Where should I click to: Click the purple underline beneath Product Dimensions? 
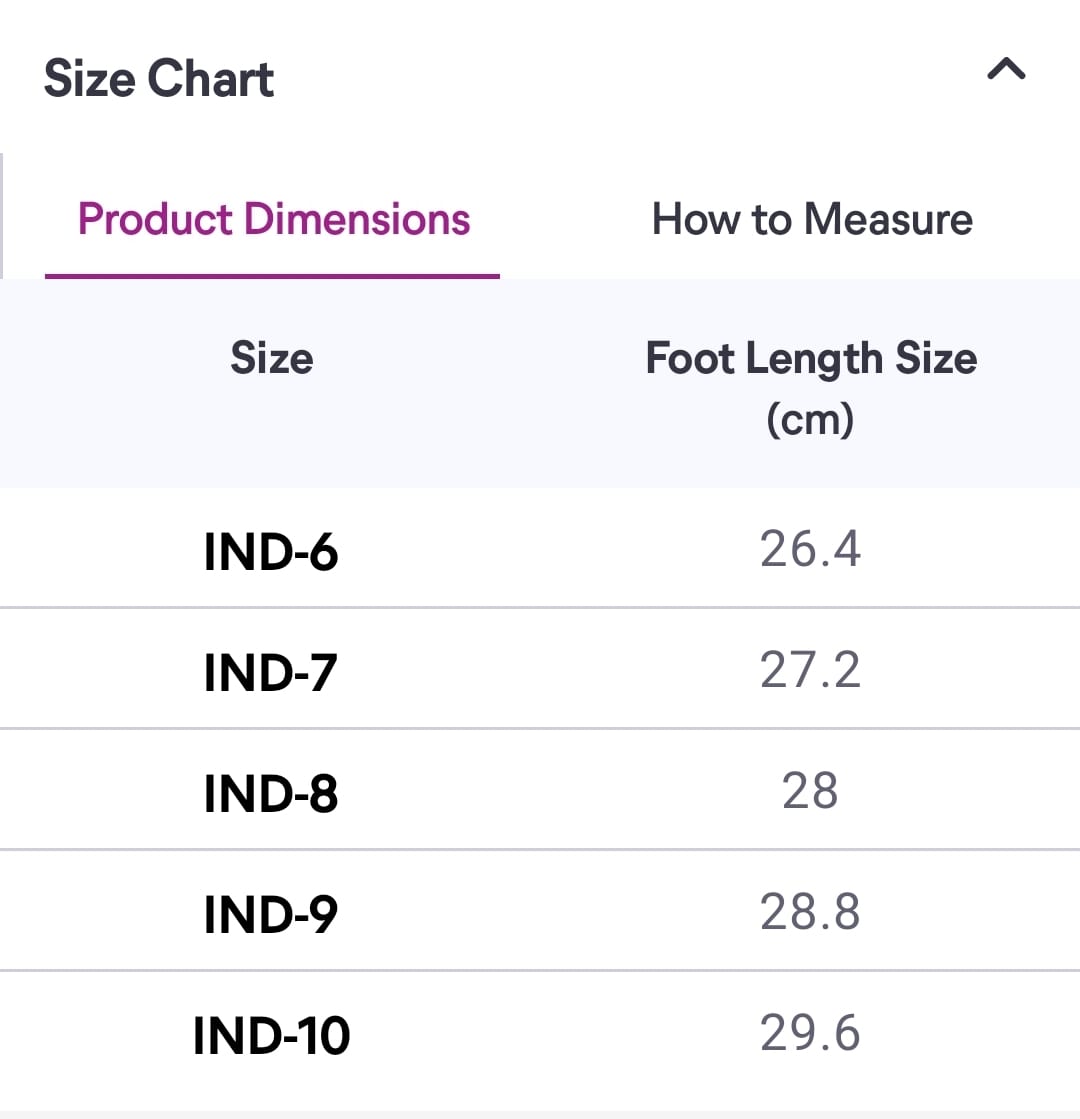pos(272,275)
